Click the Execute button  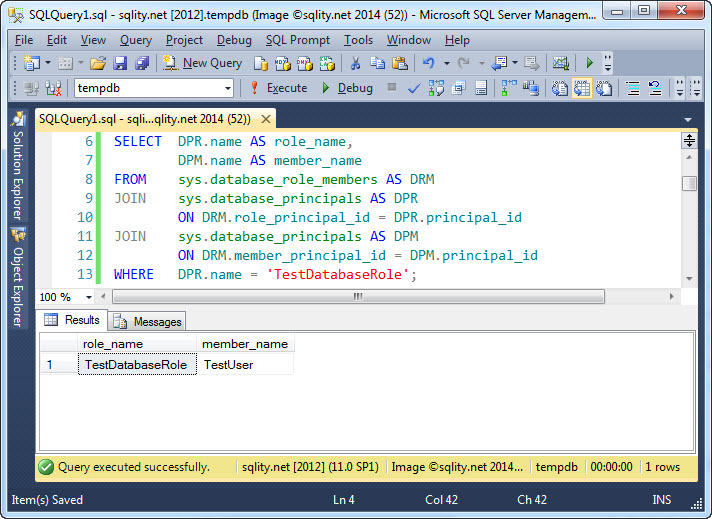pyautogui.click(x=279, y=88)
